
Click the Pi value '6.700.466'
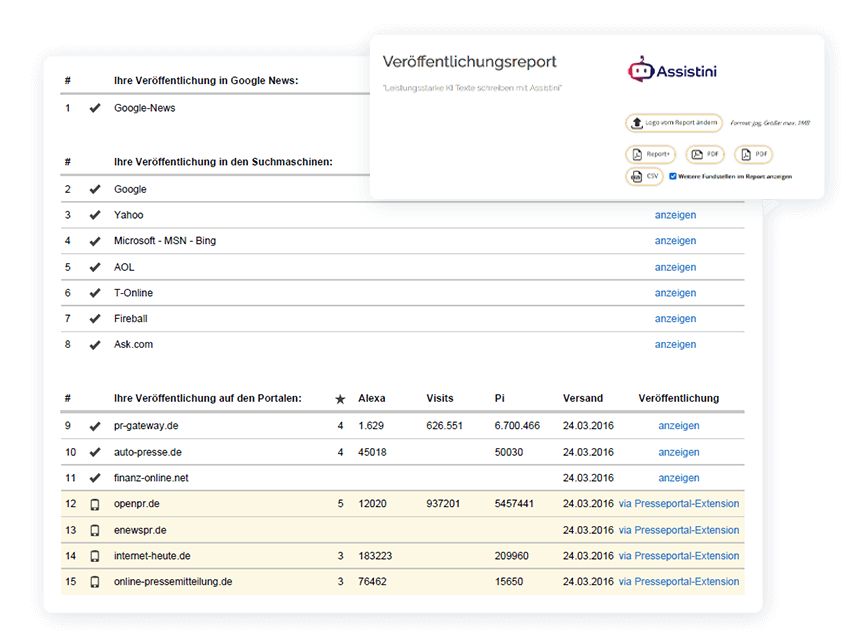pos(517,426)
